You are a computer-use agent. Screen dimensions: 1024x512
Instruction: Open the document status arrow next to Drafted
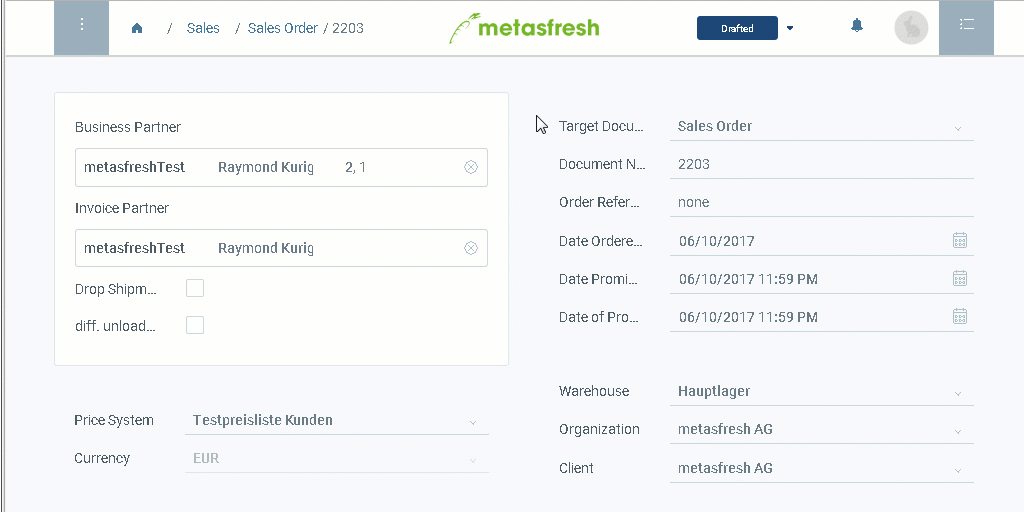tap(790, 28)
